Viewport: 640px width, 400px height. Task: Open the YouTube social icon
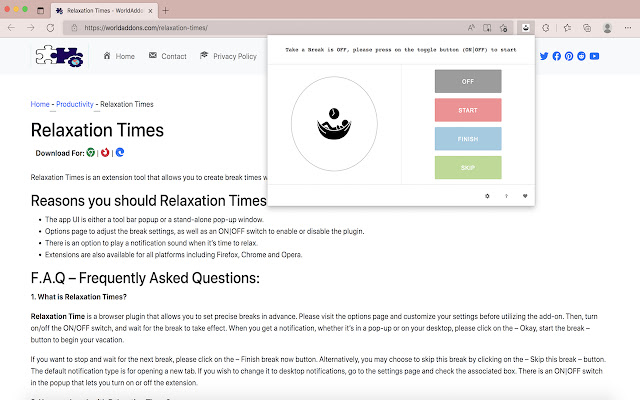pos(594,56)
